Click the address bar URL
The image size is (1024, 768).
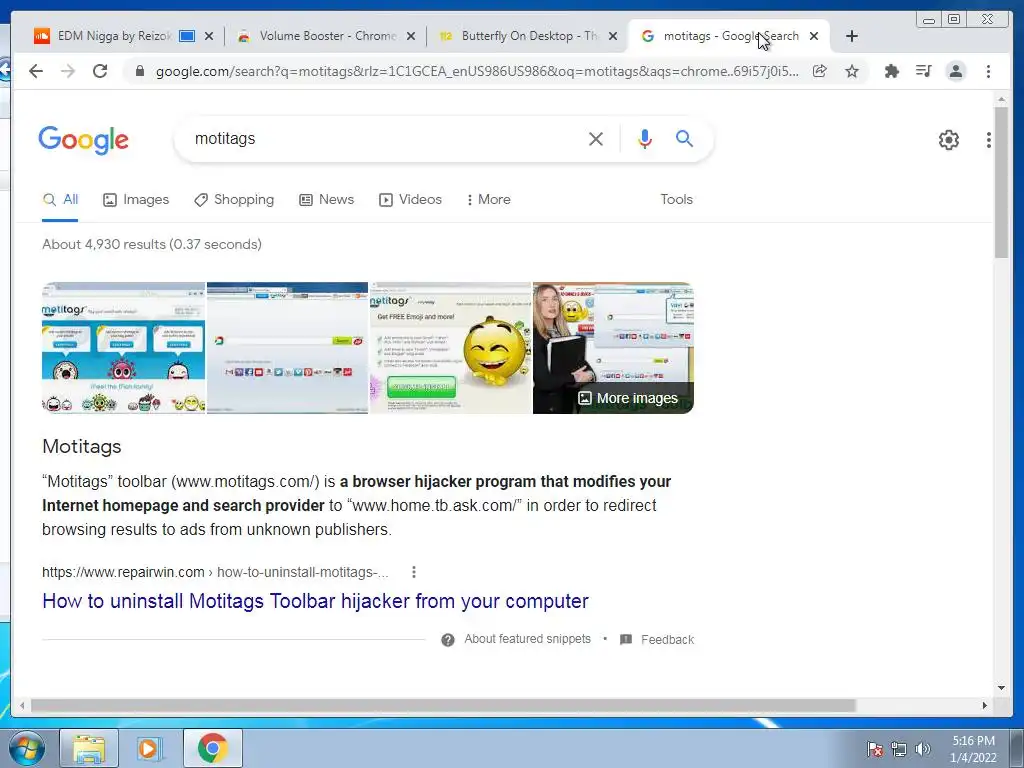[x=477, y=71]
